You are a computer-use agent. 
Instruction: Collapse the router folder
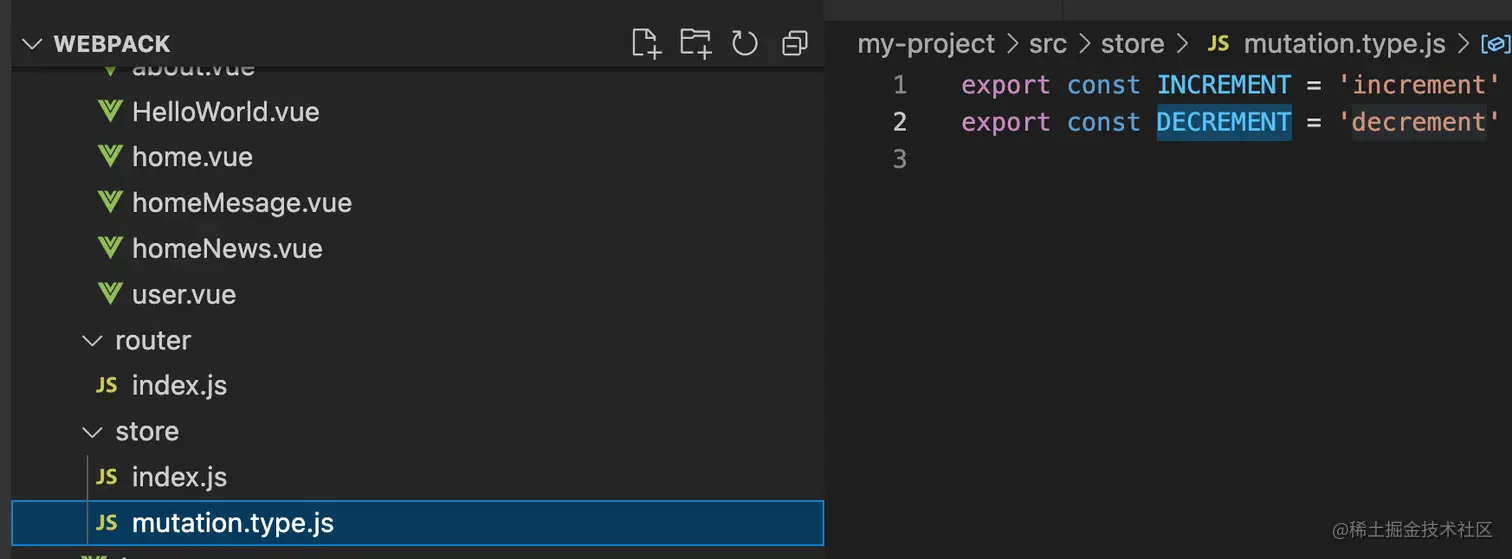pos(93,341)
